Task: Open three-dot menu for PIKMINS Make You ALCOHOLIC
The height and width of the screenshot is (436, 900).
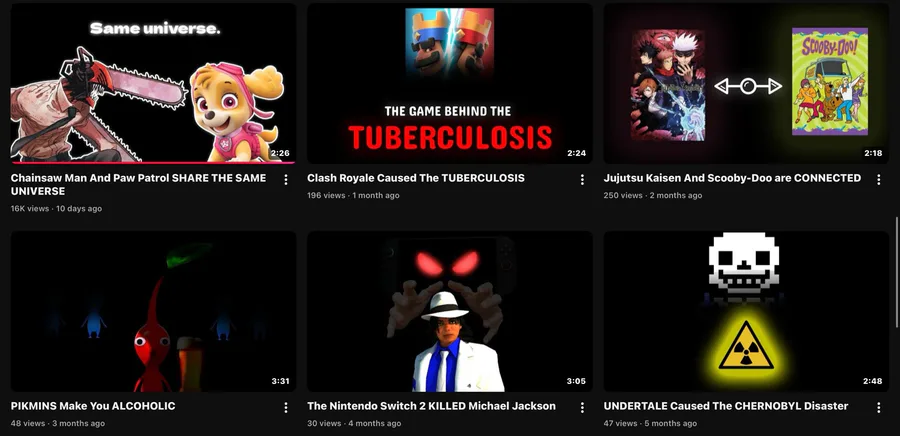Action: pyautogui.click(x=286, y=407)
